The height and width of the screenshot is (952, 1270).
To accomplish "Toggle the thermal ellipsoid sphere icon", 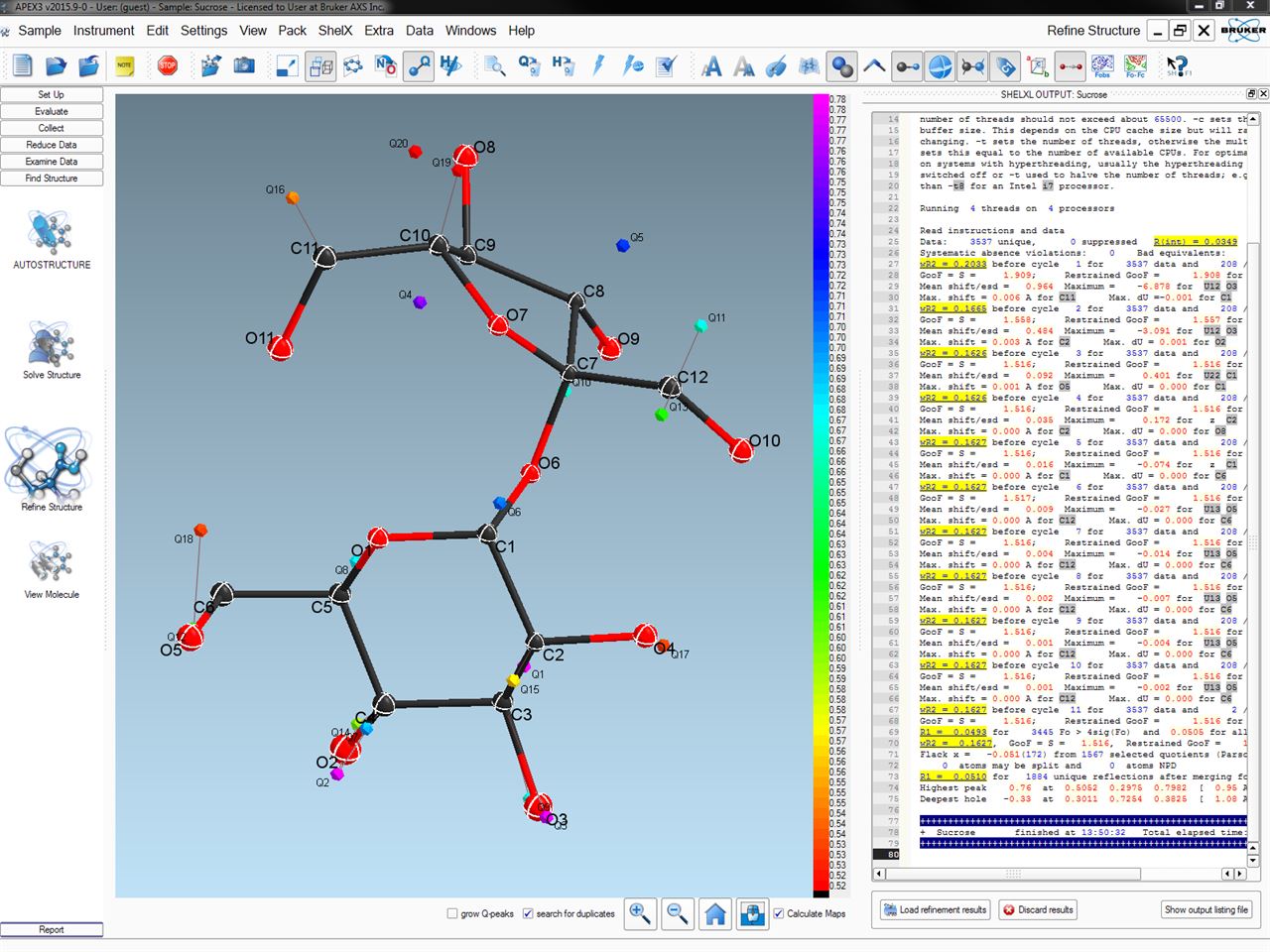I will (x=940, y=66).
